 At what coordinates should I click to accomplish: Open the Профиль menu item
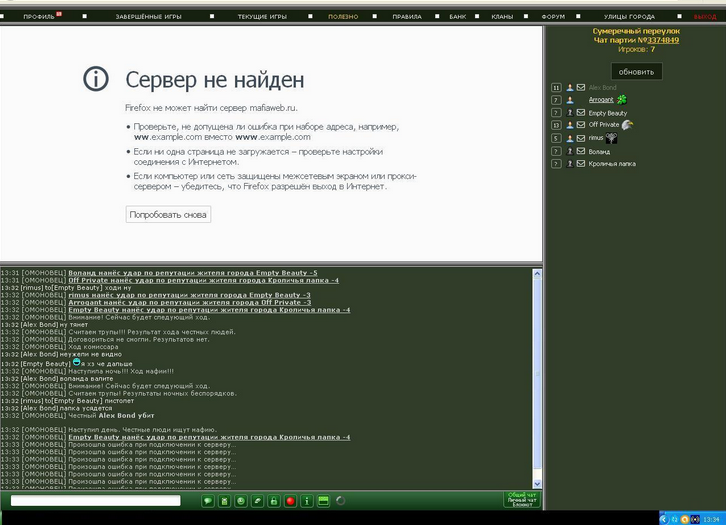point(39,17)
